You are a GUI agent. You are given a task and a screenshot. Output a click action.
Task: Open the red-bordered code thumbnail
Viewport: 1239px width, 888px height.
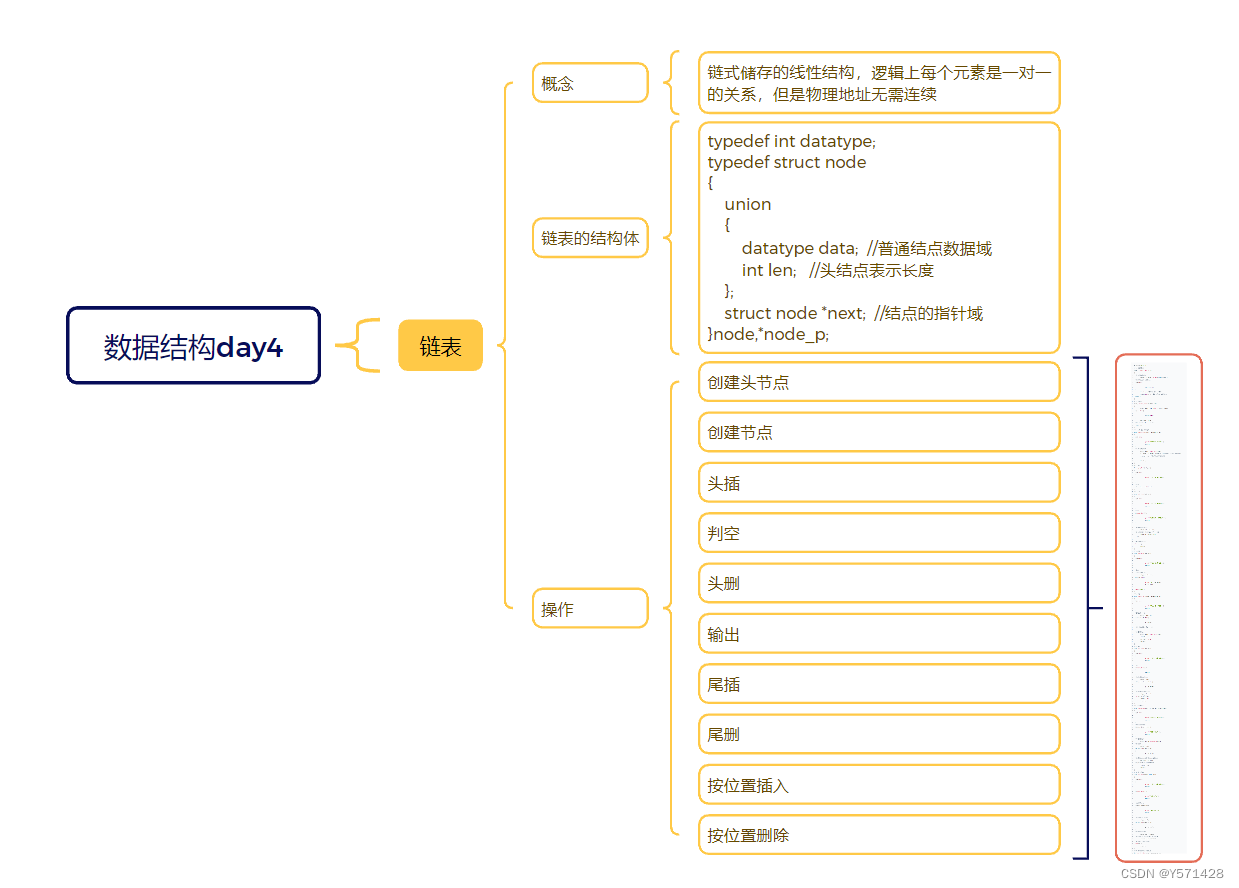point(1159,608)
